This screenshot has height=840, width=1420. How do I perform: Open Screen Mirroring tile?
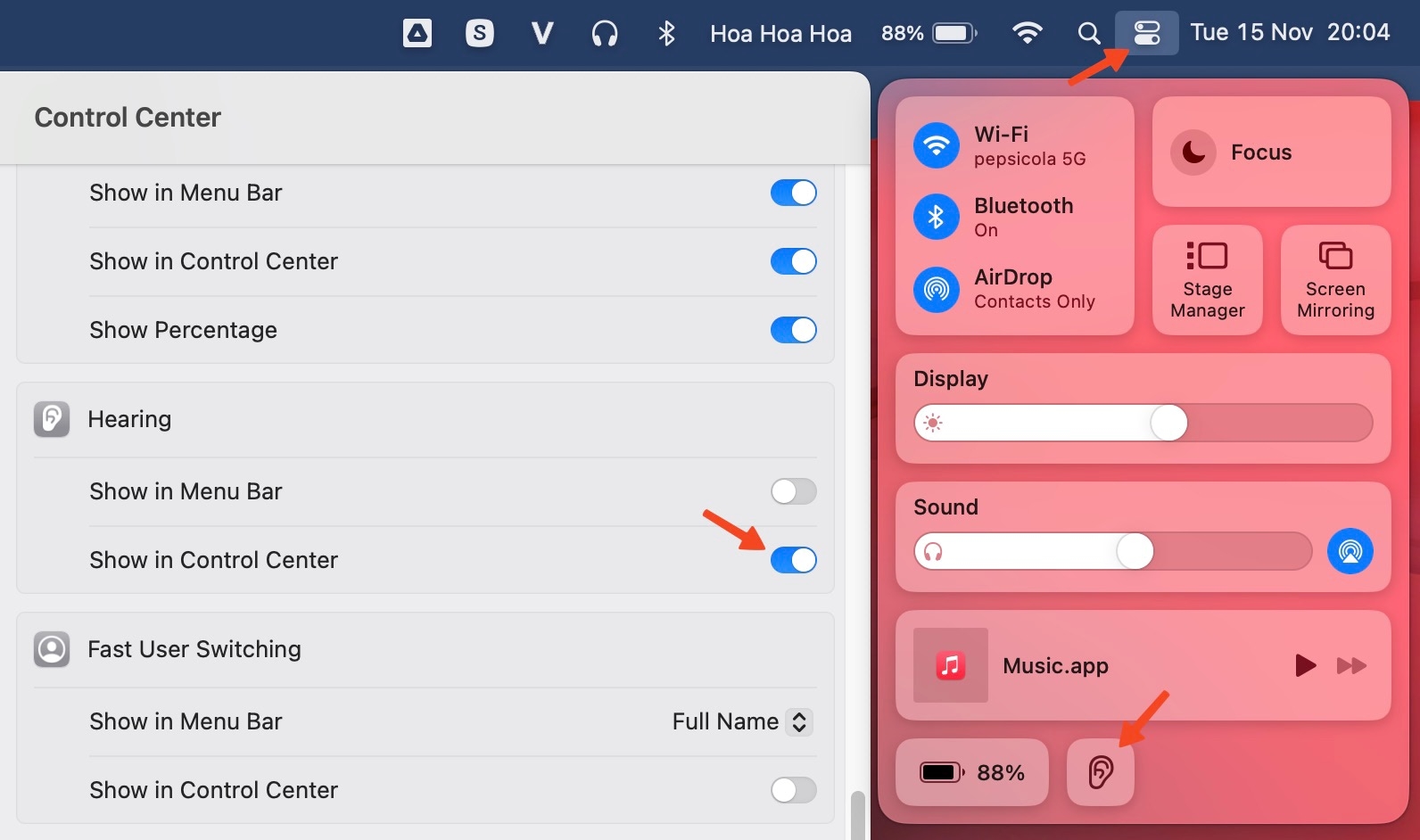point(1336,280)
